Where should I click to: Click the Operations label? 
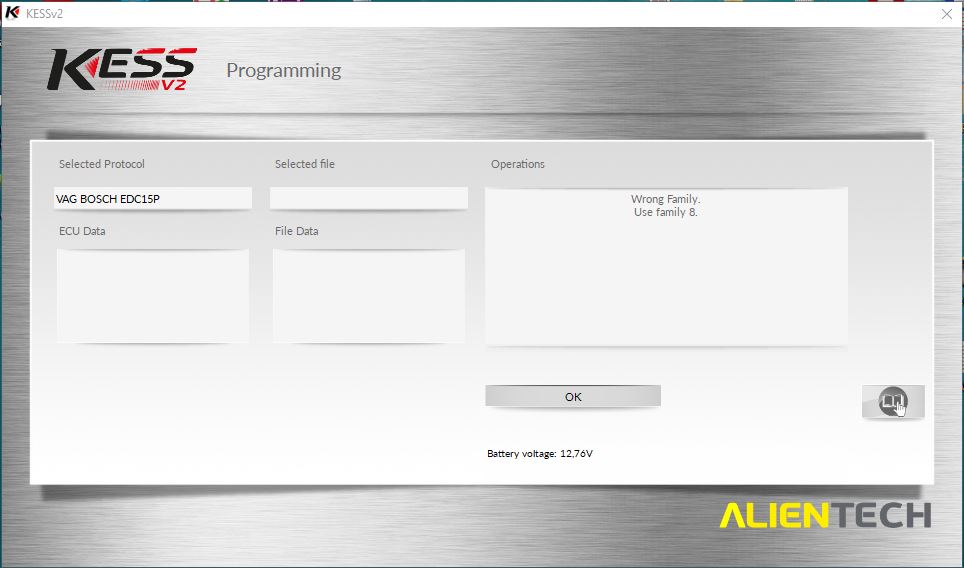tap(518, 164)
